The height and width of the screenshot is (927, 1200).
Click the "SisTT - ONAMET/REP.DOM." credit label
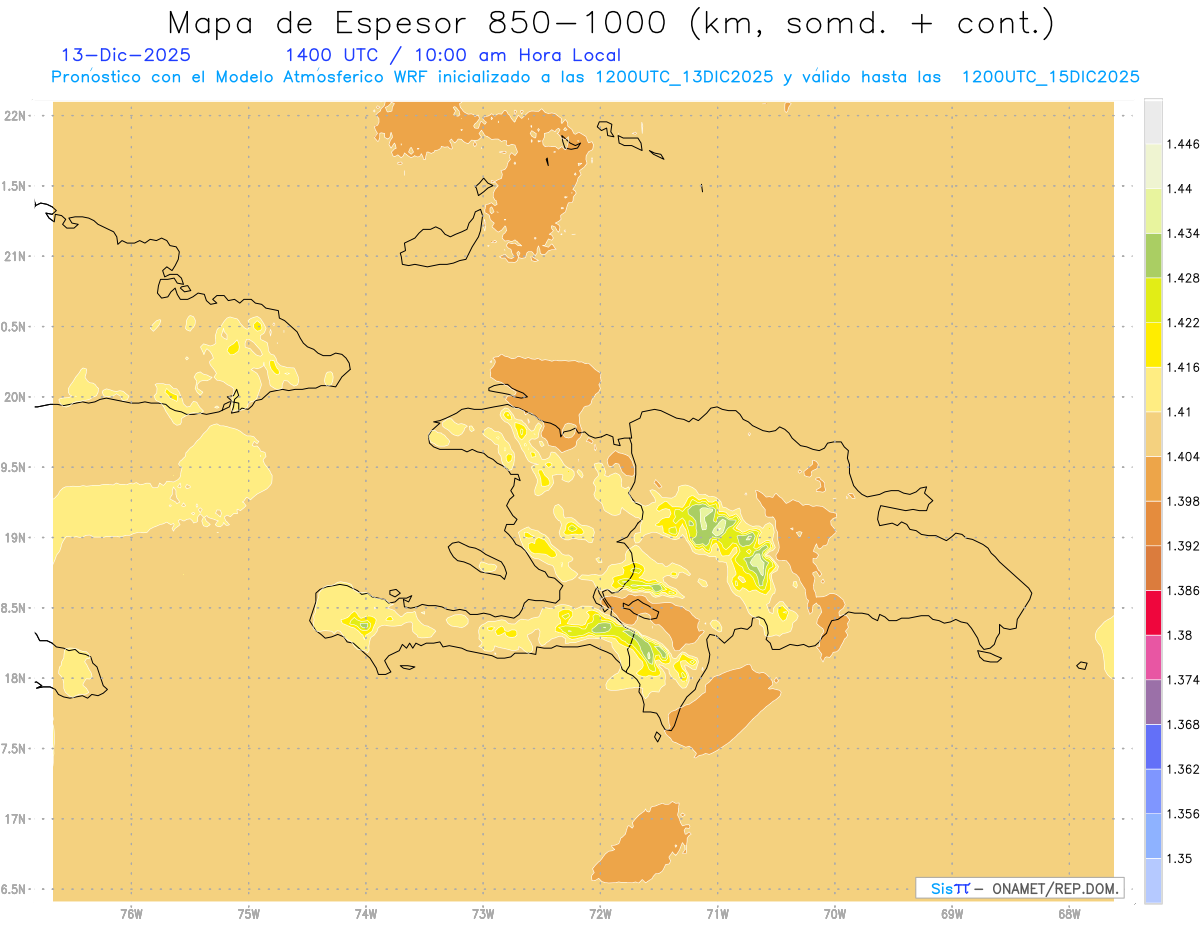pyautogui.click(x=1019, y=888)
